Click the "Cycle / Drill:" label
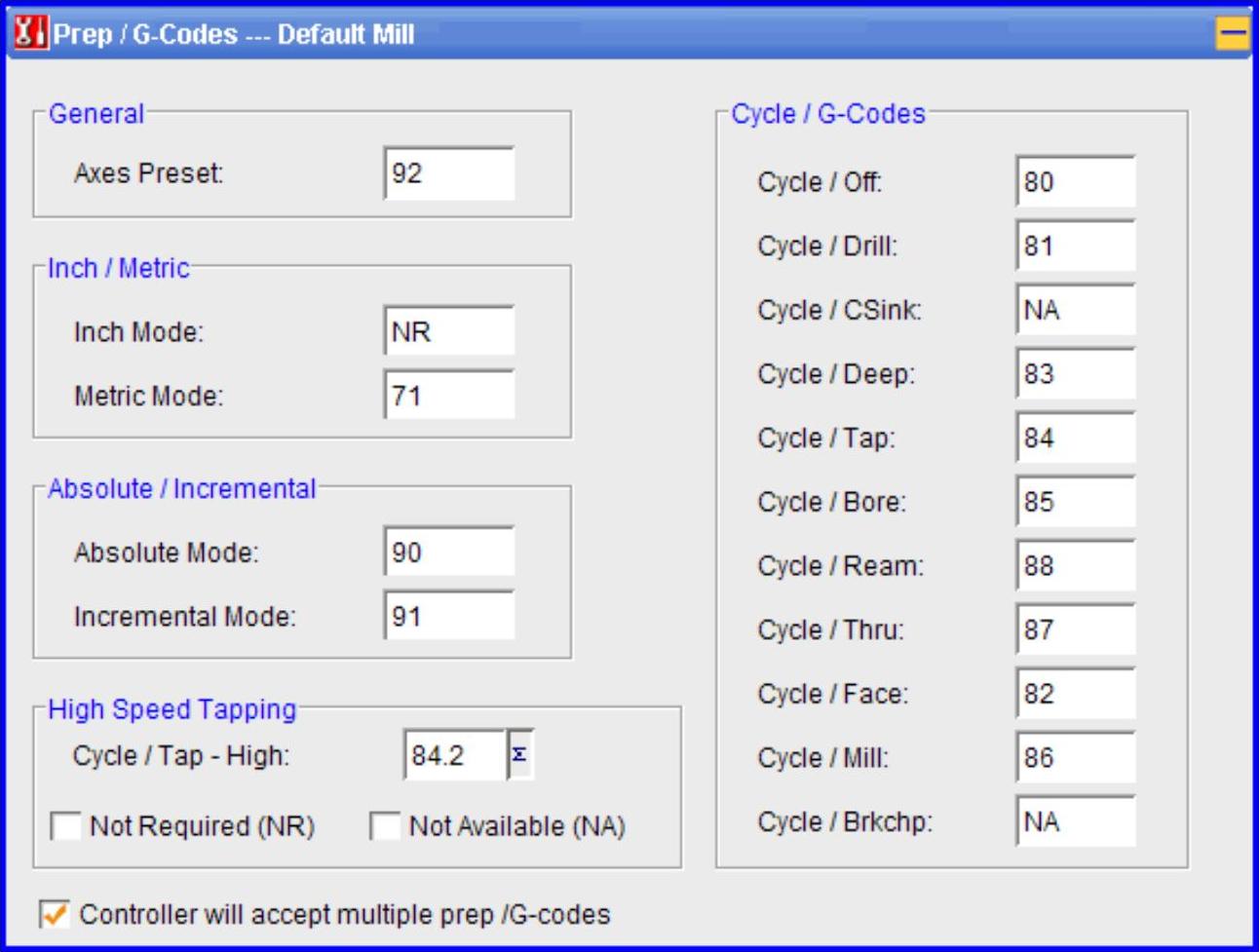Image resolution: width=1259 pixels, height=952 pixels. click(x=827, y=246)
